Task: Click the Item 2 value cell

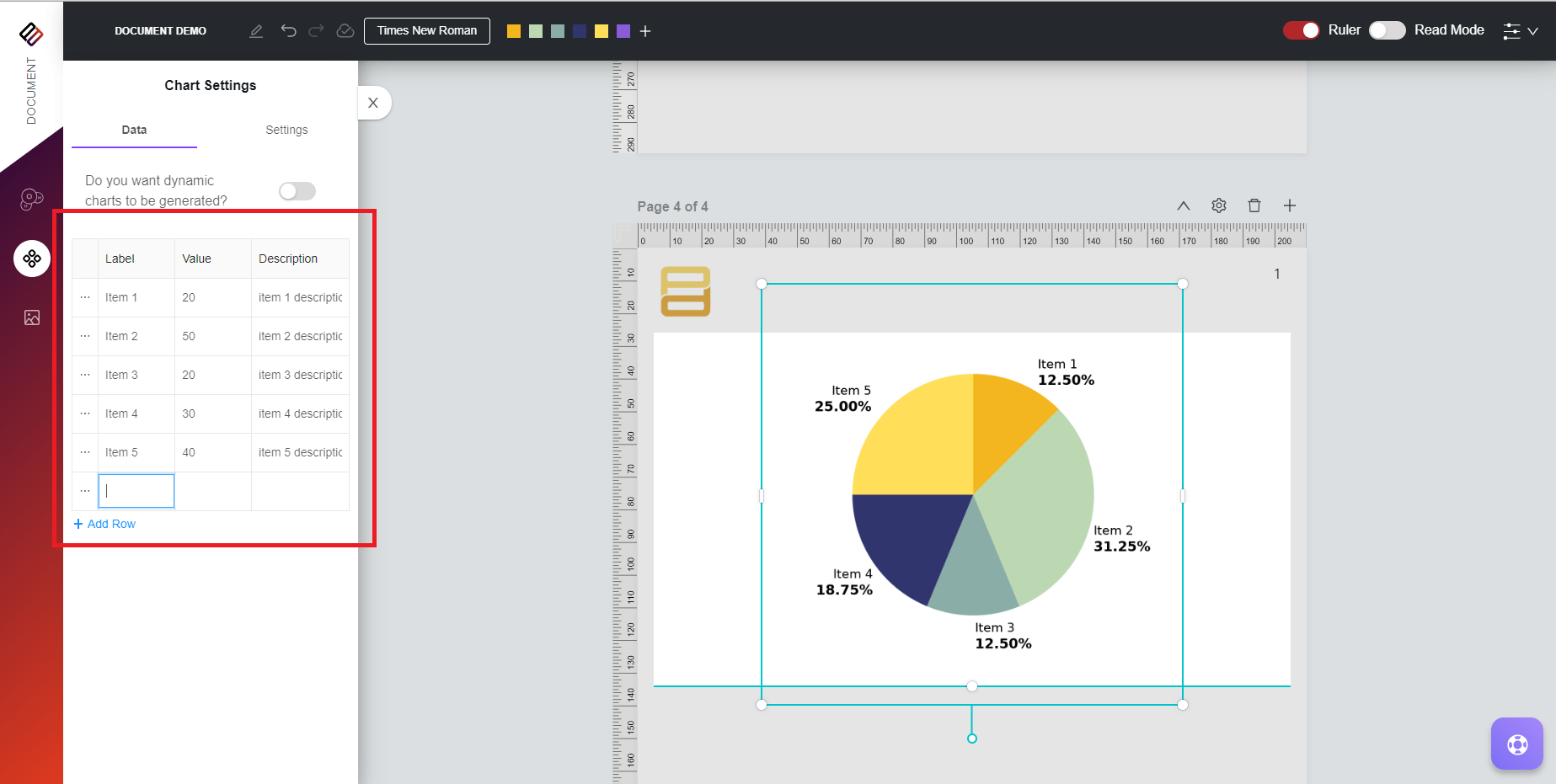Action: [212, 336]
